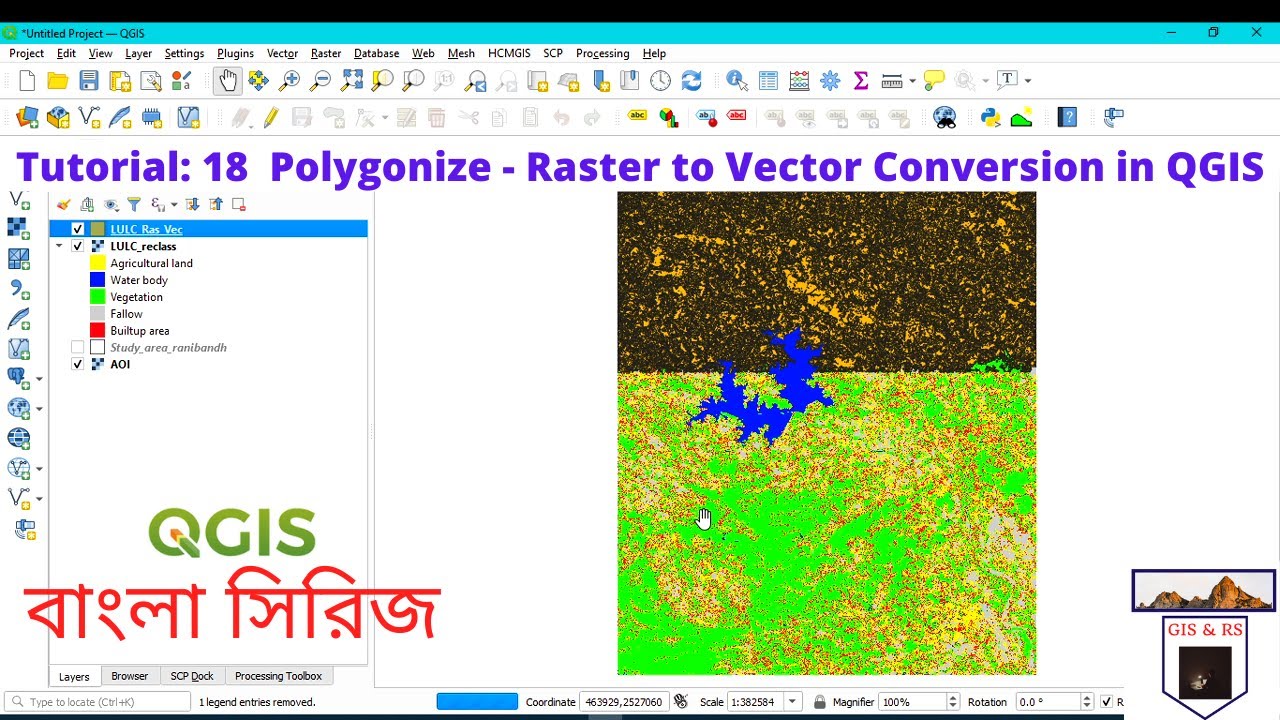The width and height of the screenshot is (1280, 720).
Task: Adjust the Magnifier spinner arrows
Action: coord(953,702)
